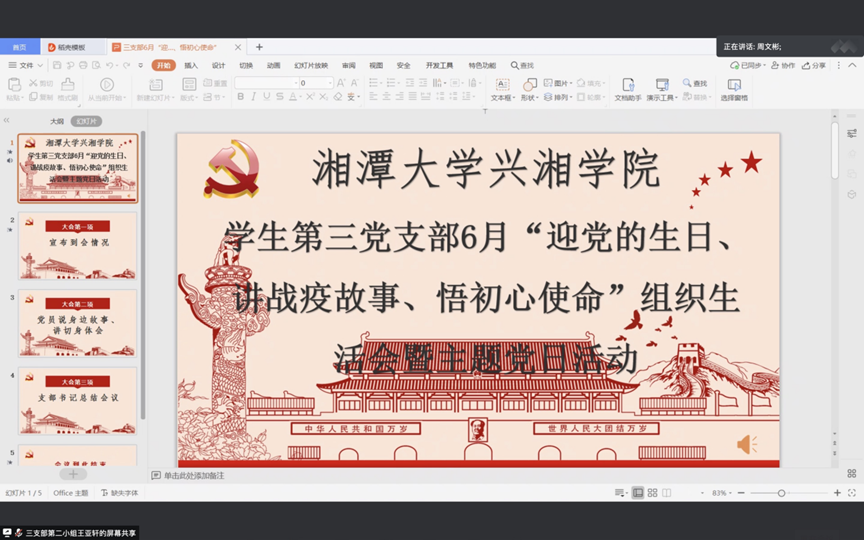The image size is (864, 540).
Task: Click the Clear Formatting eraser icon
Action: 338,97
